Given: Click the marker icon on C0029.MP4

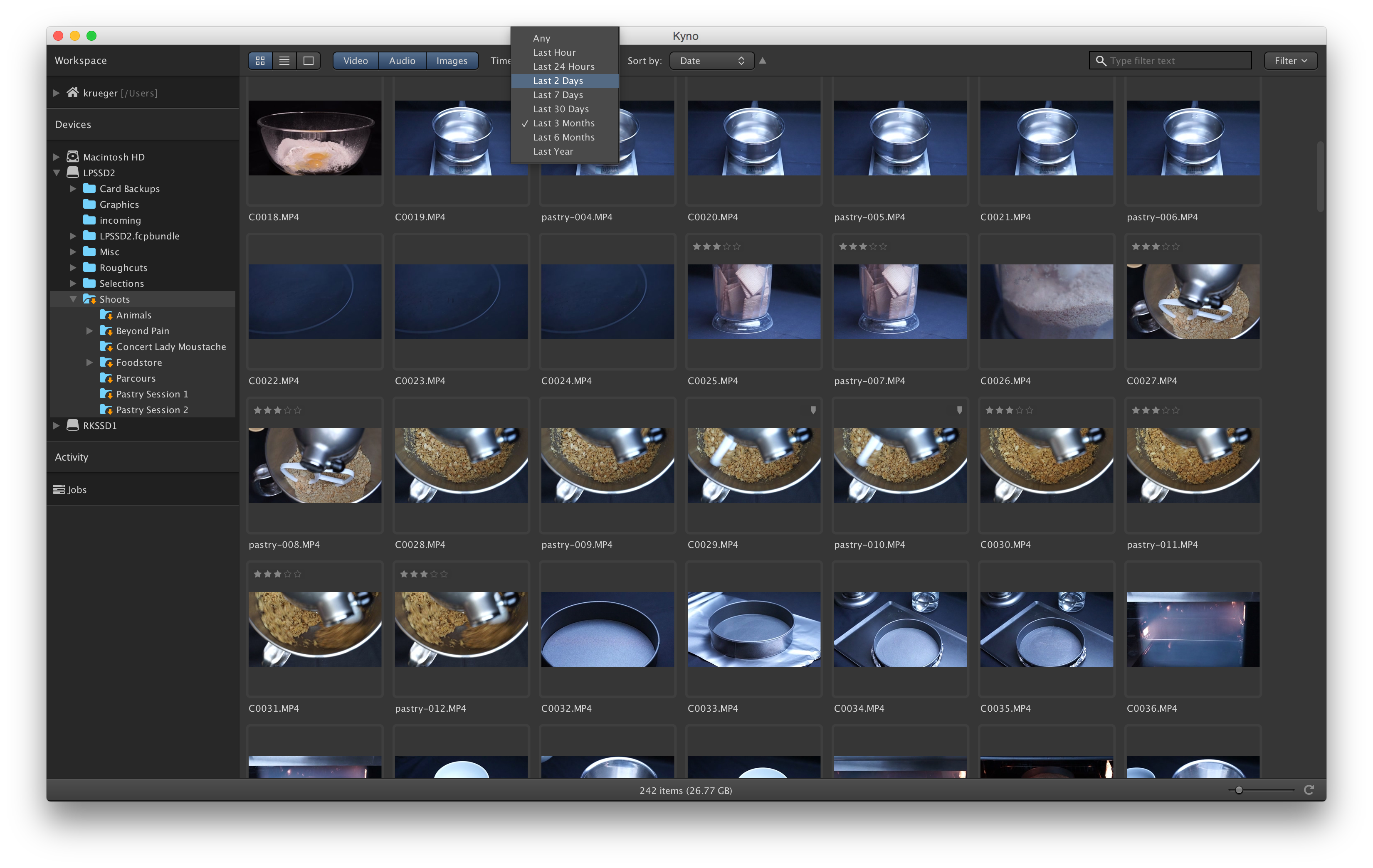Looking at the screenshot, I should [813, 410].
